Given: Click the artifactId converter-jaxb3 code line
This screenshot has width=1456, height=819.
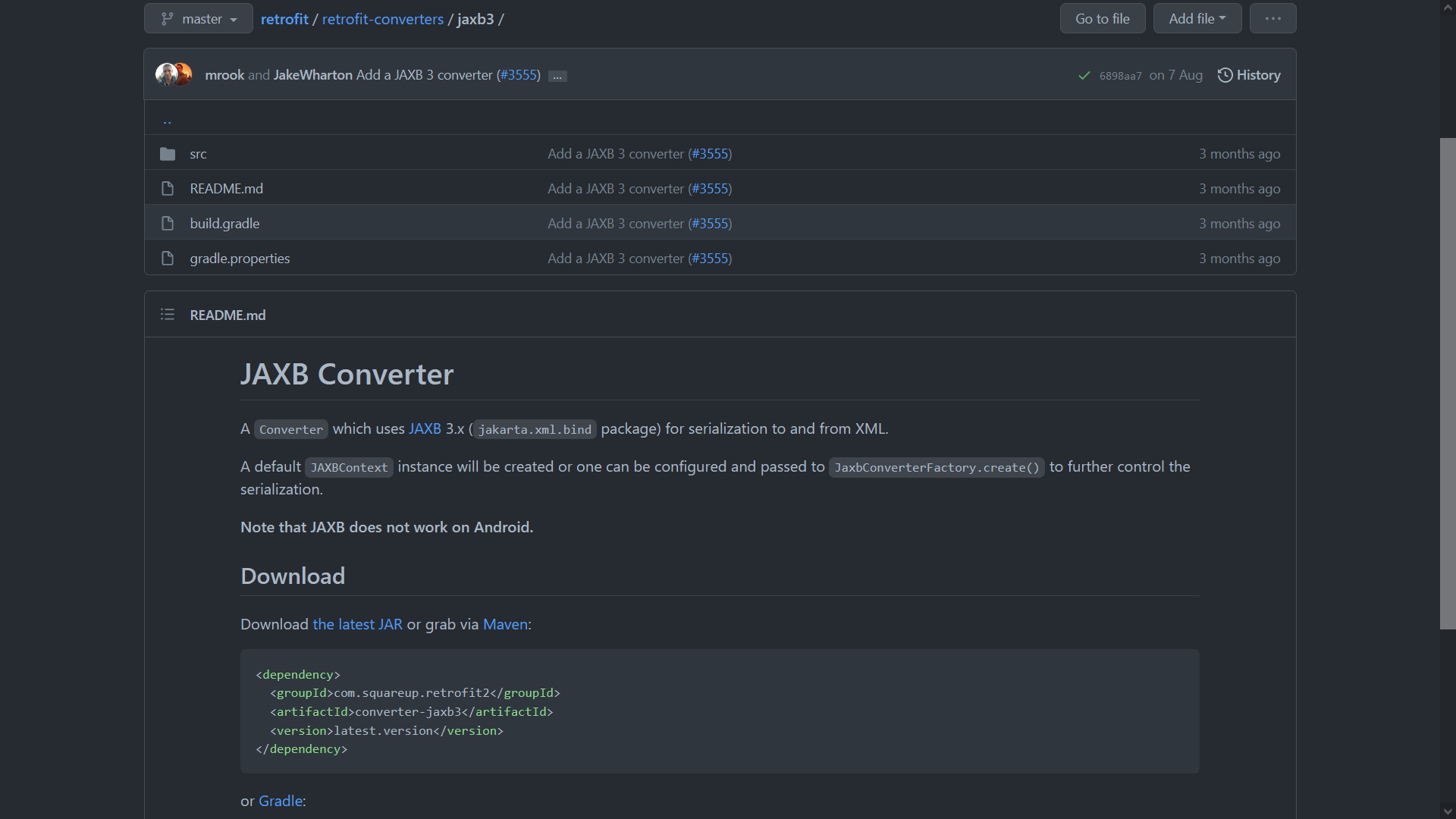Looking at the screenshot, I should [412, 712].
